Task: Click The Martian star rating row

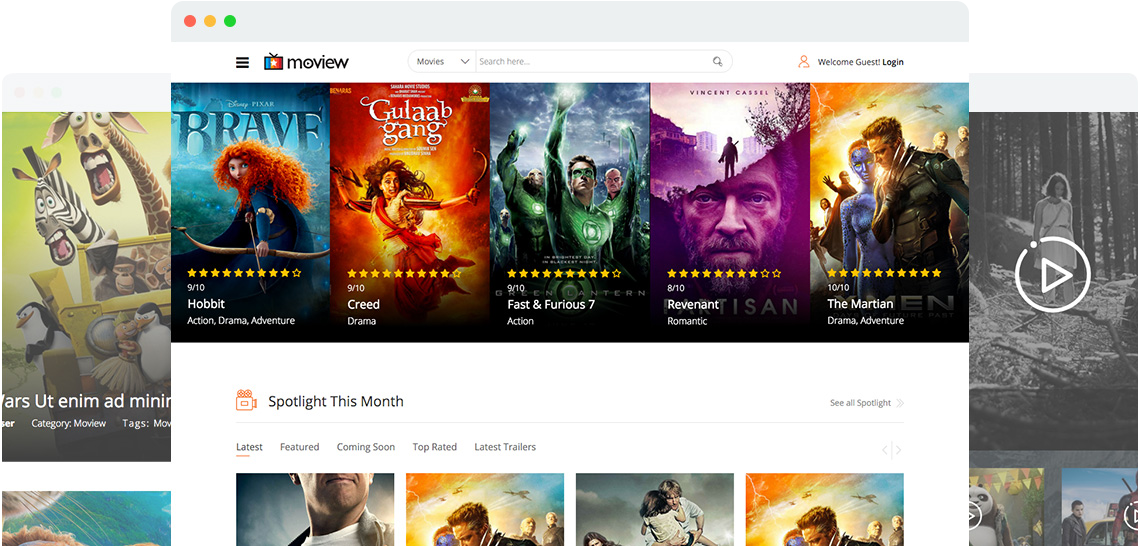Action: [x=884, y=273]
